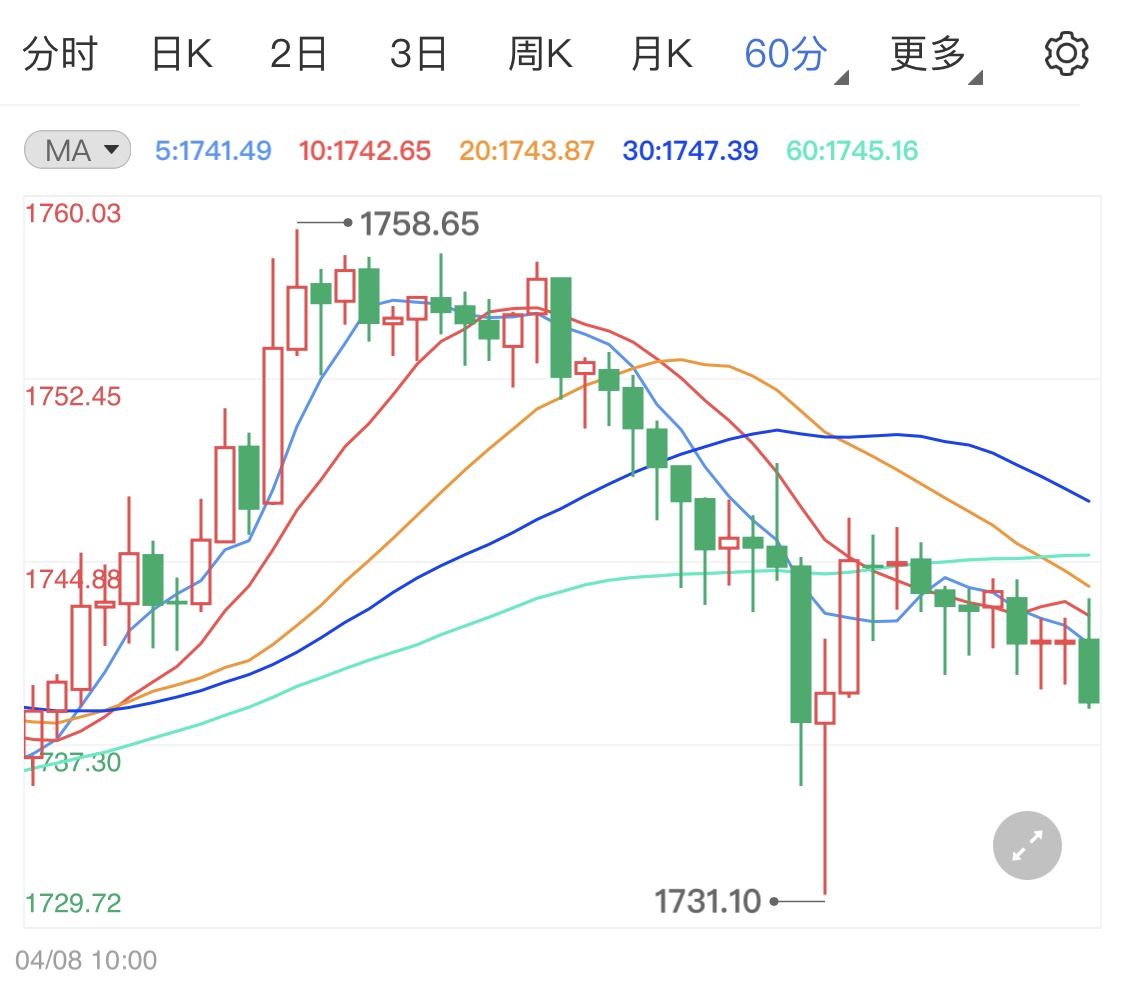This screenshot has width=1125, height=988.
Task: Click the MA60 value 60:1745.16
Action: tap(852, 151)
